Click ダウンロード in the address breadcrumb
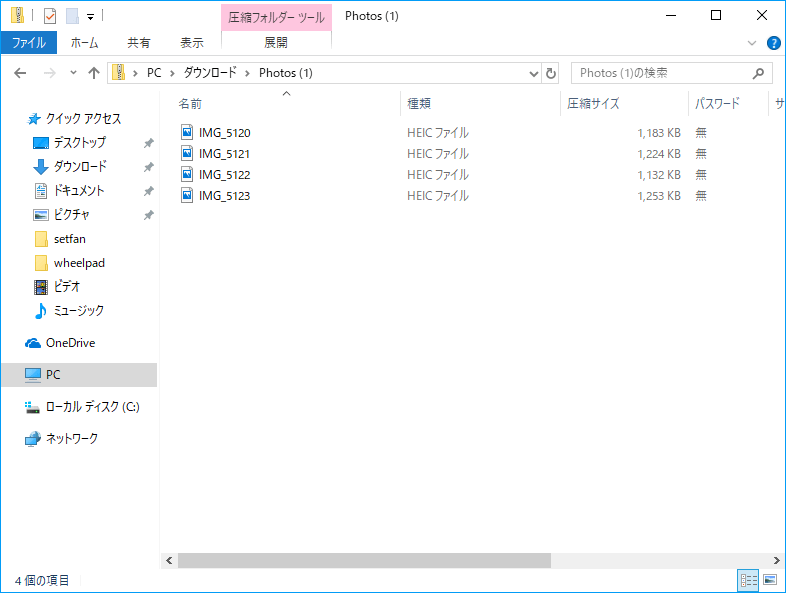Screen dimensions: 786x593 click(211, 73)
